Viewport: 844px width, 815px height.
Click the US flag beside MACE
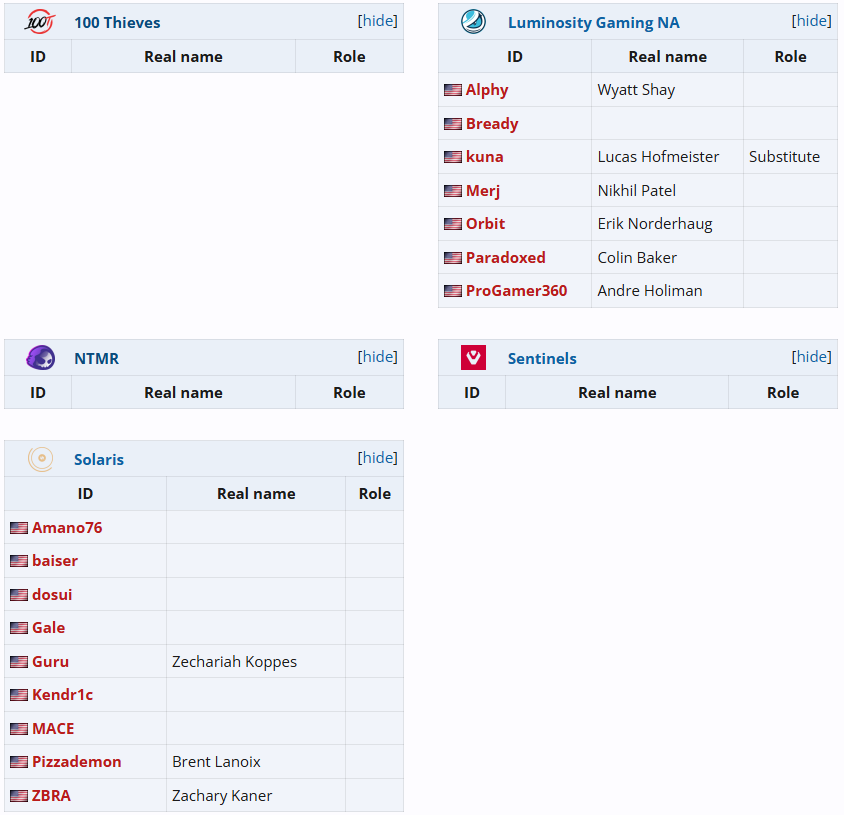point(19,729)
